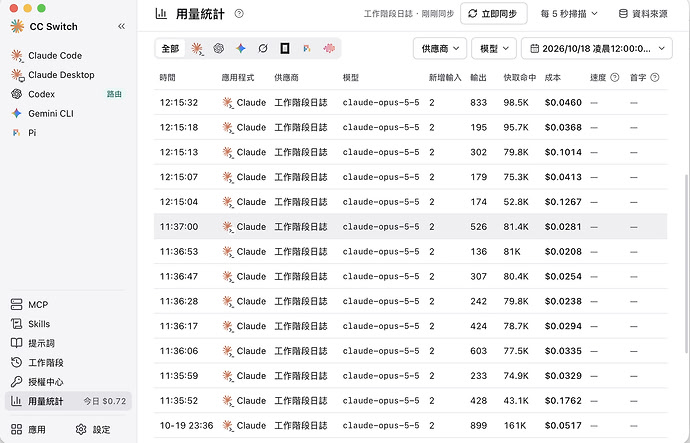Click the 首字 column help icon
Viewport: 690px width, 443px height.
point(654,77)
